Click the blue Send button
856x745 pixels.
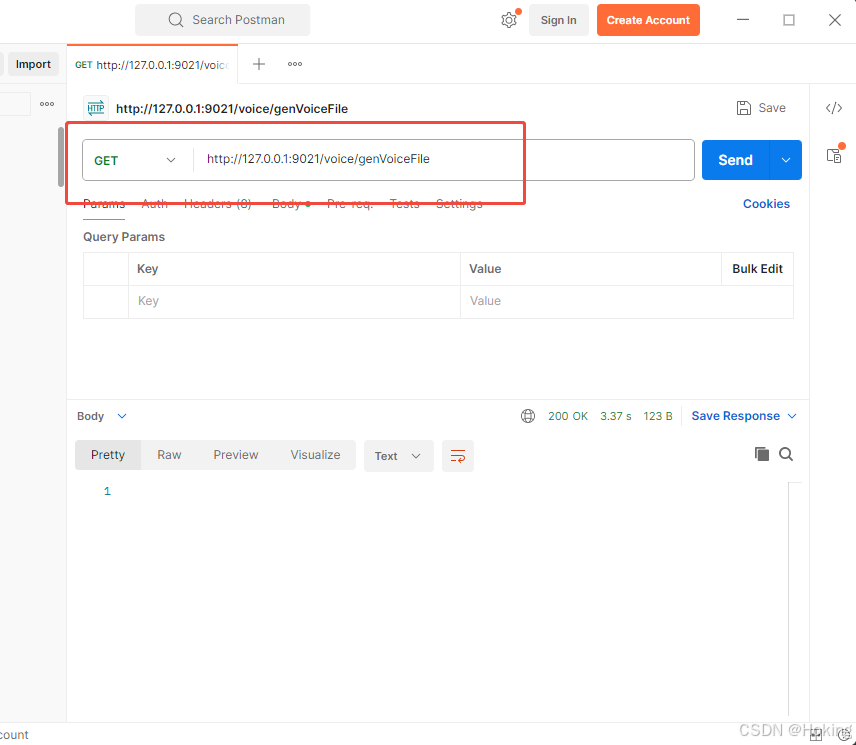[735, 160]
